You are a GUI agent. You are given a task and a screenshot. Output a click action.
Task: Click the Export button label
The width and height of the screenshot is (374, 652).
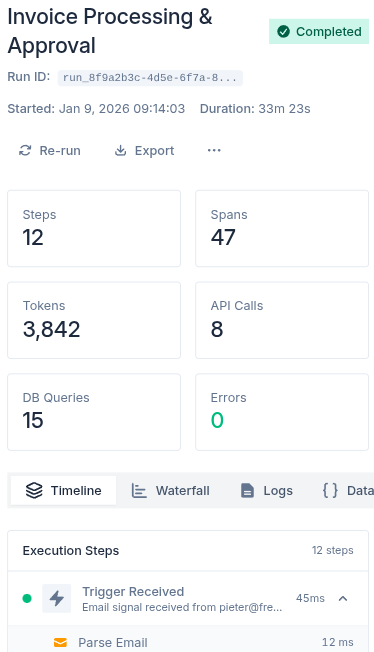154,151
